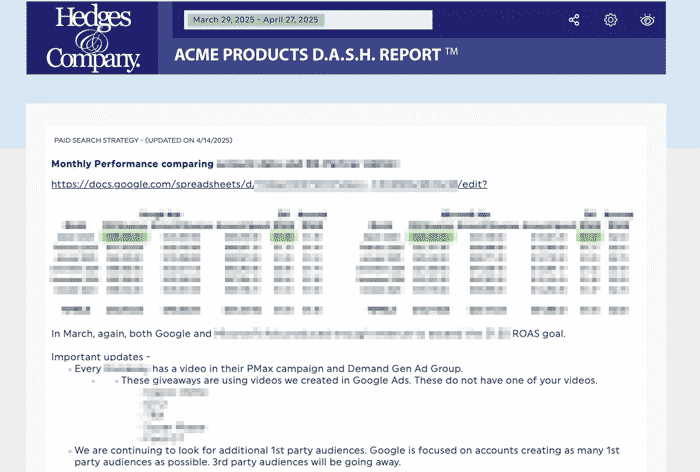The height and width of the screenshot is (472, 700).
Task: Click first green highlighted cell in right table
Action: pyautogui.click(x=431, y=238)
